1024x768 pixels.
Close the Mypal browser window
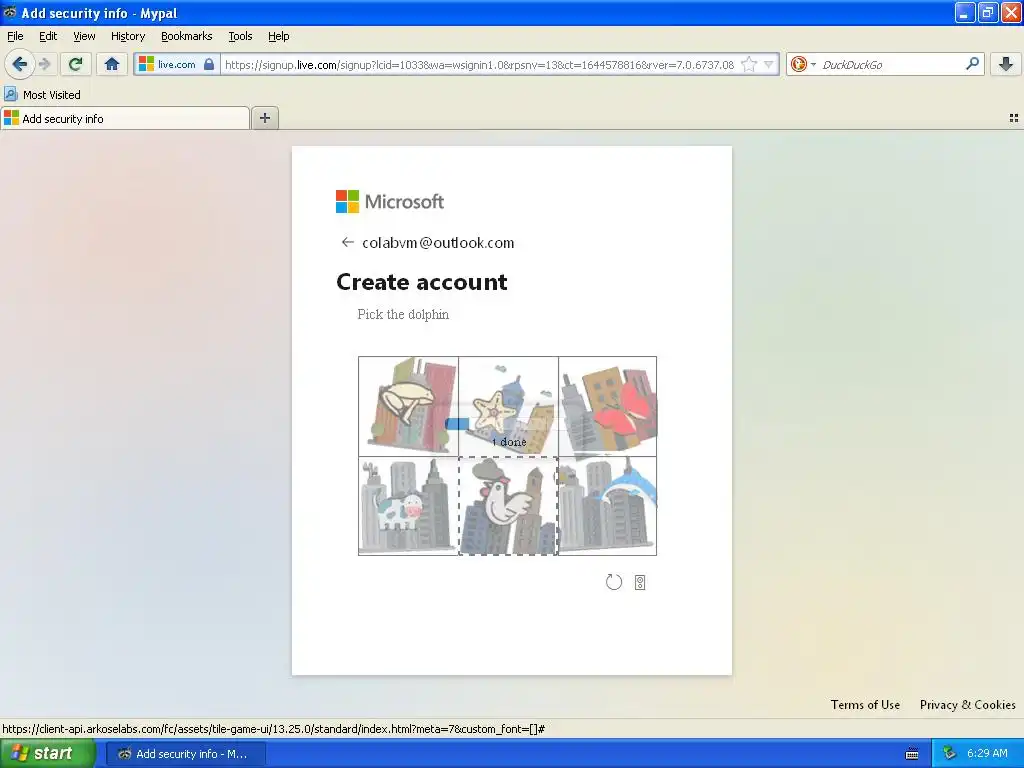pyautogui.click(x=1010, y=12)
